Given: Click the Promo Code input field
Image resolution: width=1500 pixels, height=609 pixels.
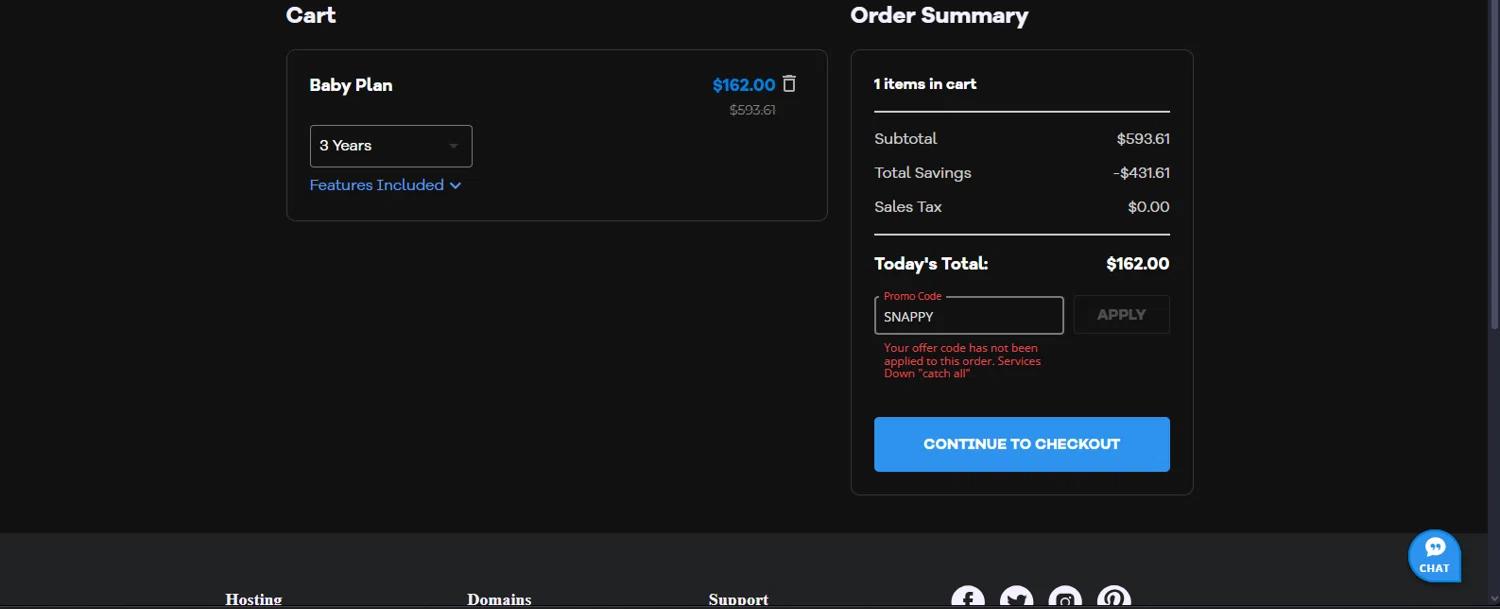Looking at the screenshot, I should pos(968,316).
